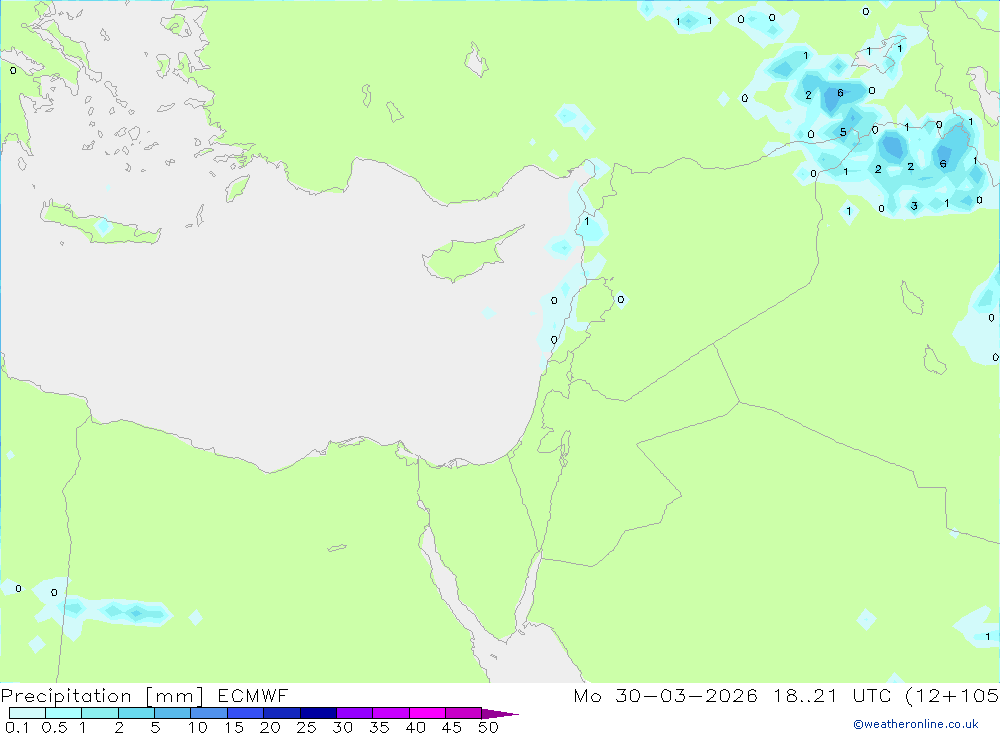This screenshot has height=733, width=1000.
Task: Click the "35" legend scale label
Action: [x=379, y=727]
